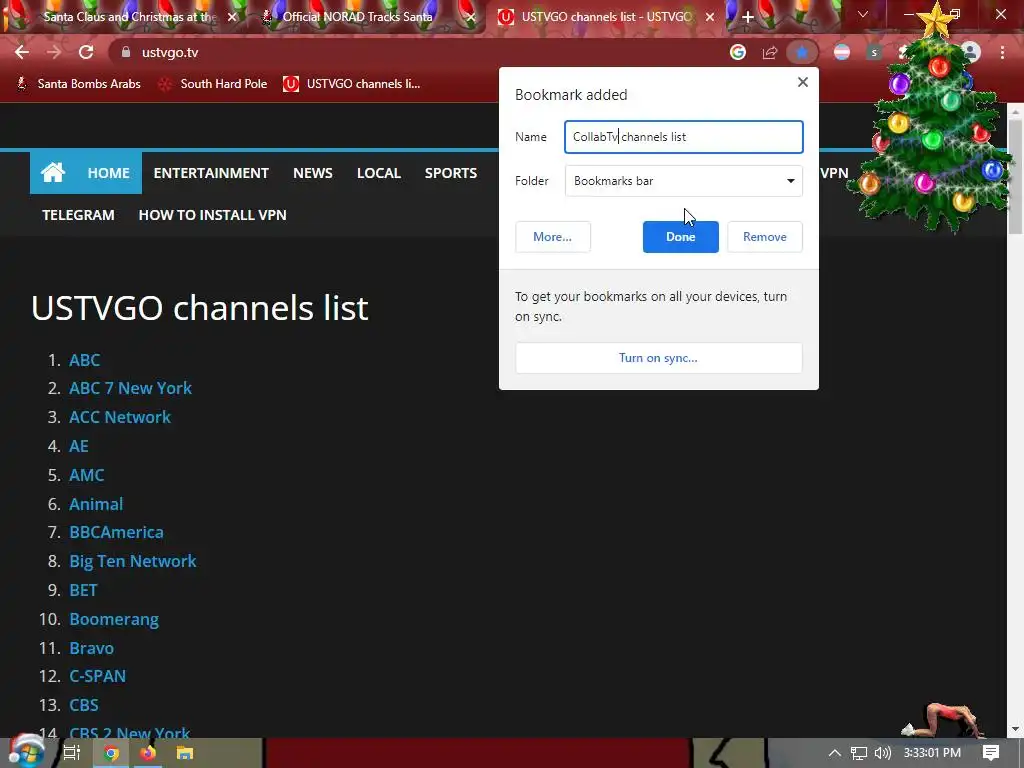Open ABC 7 New York channel link

(131, 388)
